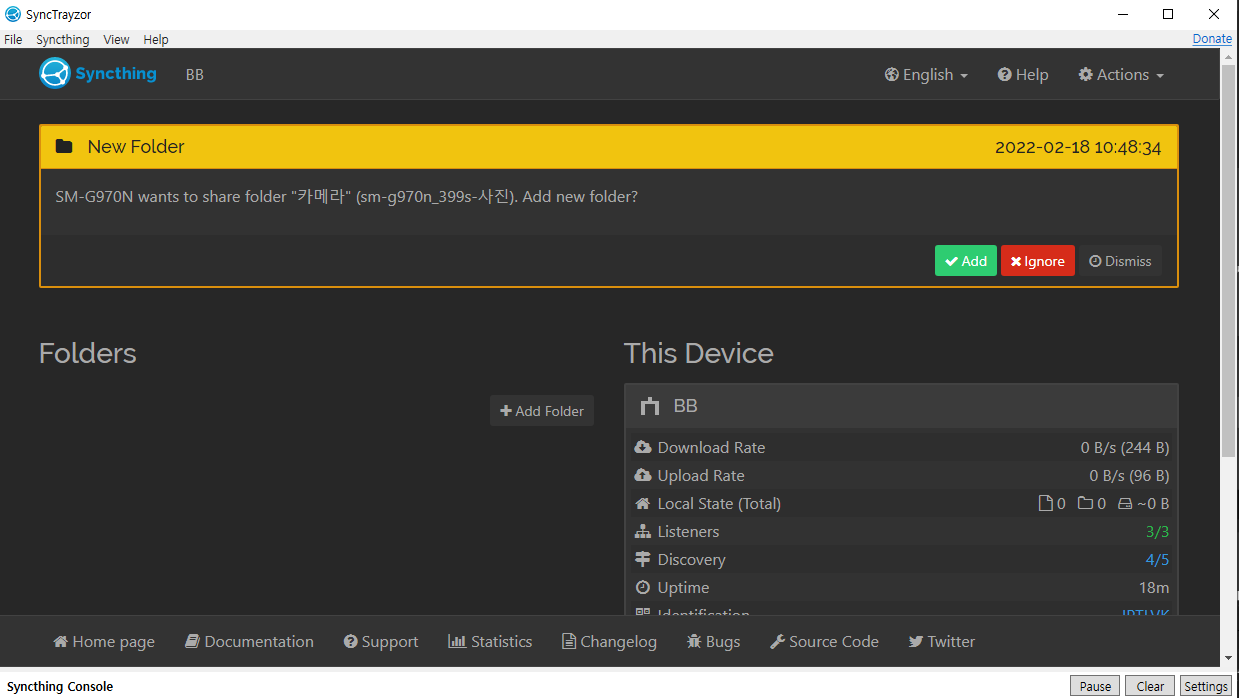Click the file icon beside Changelog
This screenshot has width=1239, height=698.
[569, 642]
